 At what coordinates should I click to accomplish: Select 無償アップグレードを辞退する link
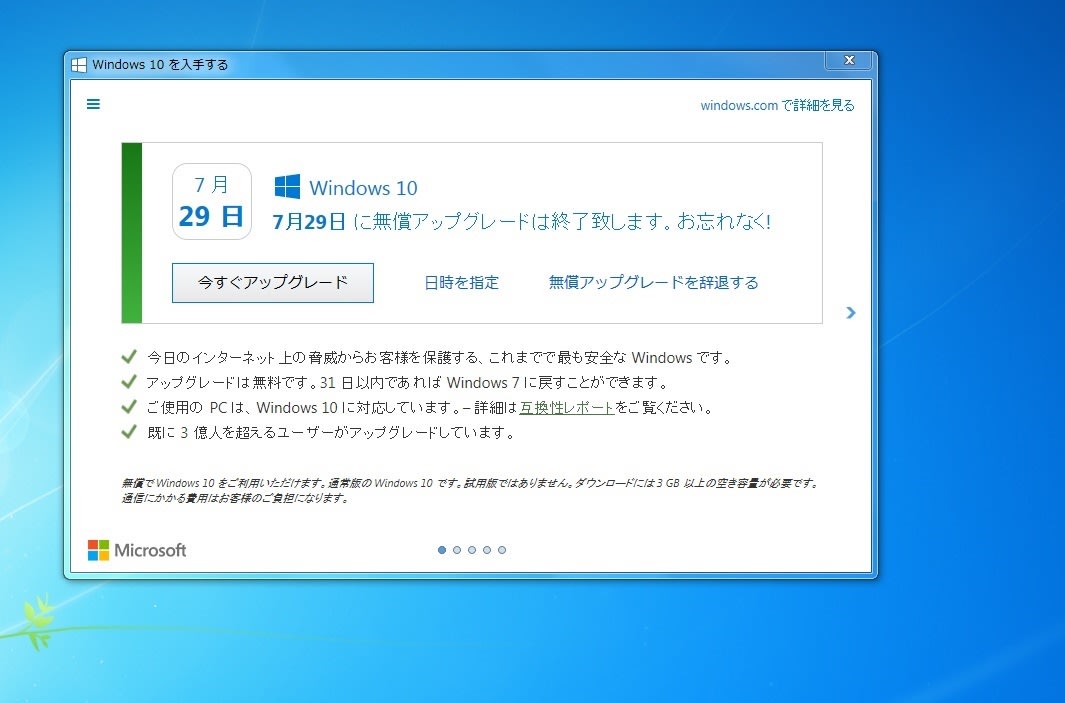[x=653, y=283]
